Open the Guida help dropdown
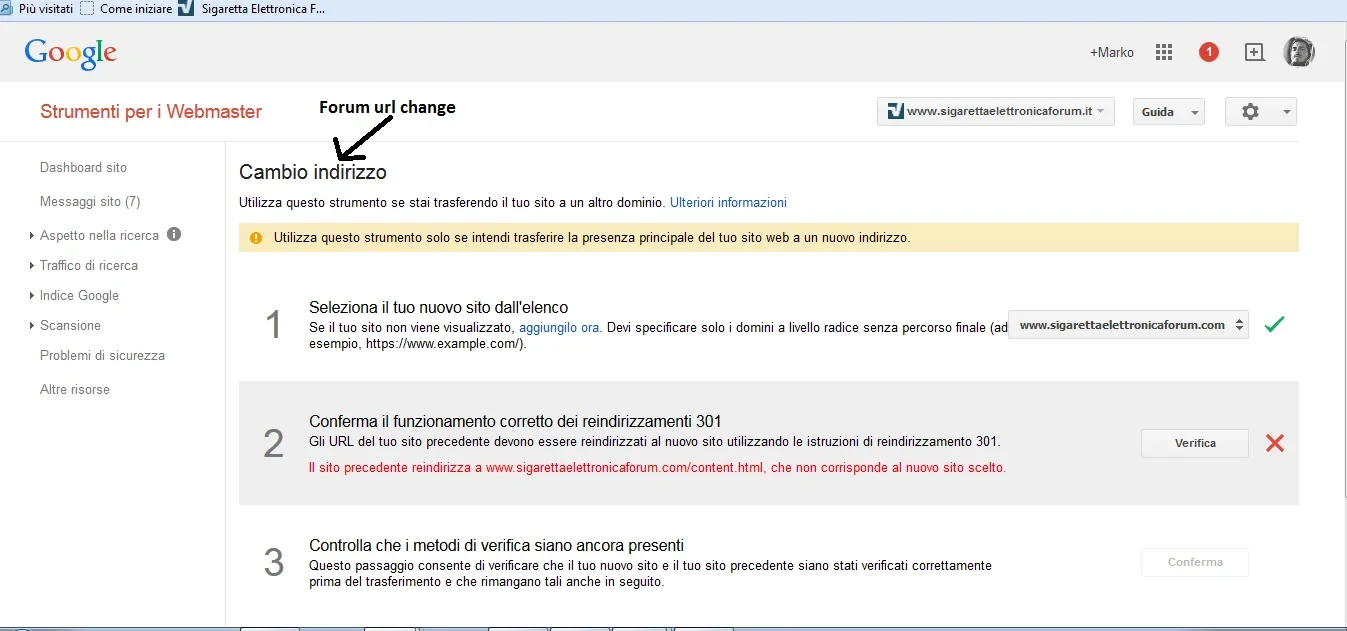 [1169, 112]
